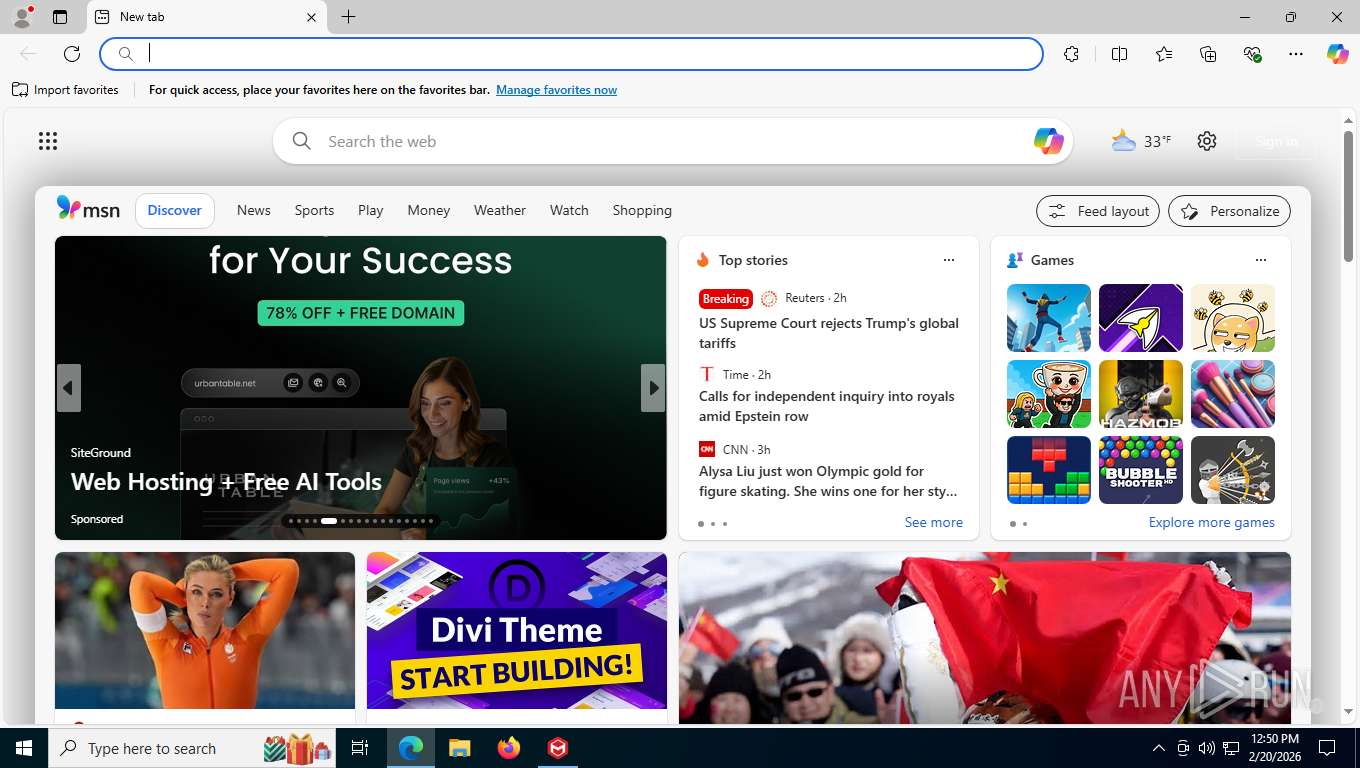The image size is (1360, 768).
Task: Activate Split screen icon
Action: 1119,54
